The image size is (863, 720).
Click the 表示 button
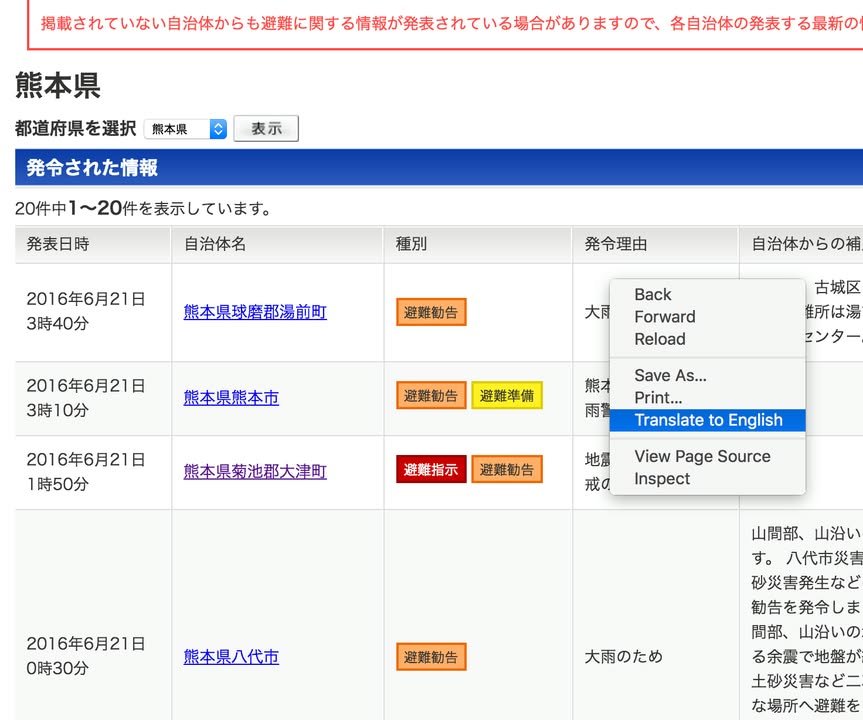(266, 129)
